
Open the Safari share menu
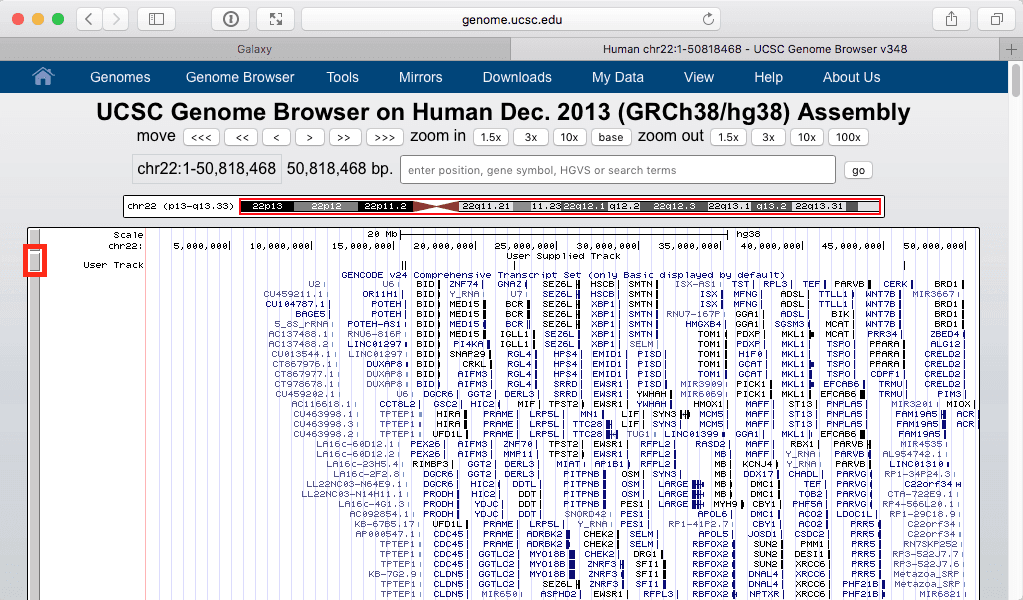pyautogui.click(x=948, y=19)
